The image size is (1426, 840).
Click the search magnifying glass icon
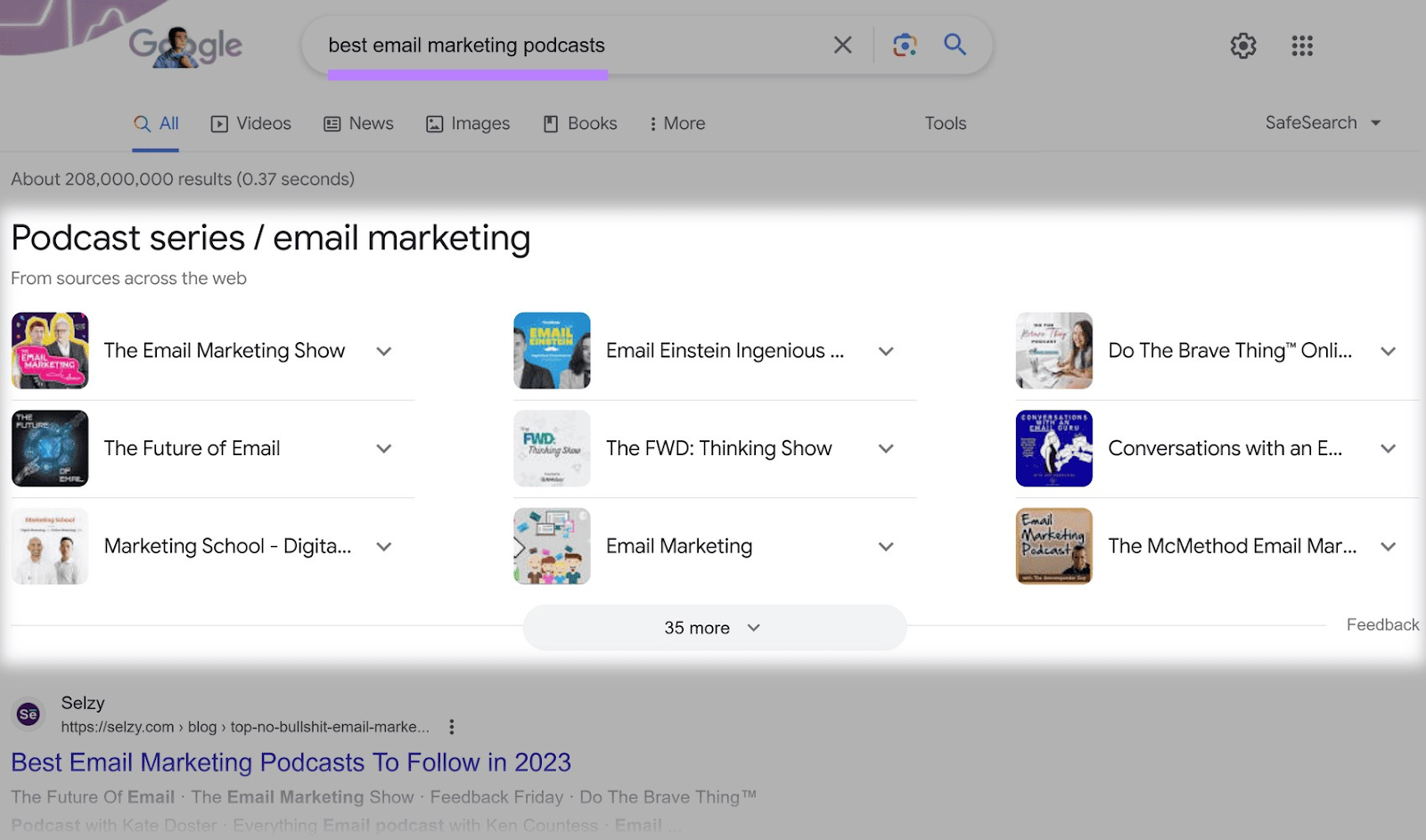pos(955,45)
